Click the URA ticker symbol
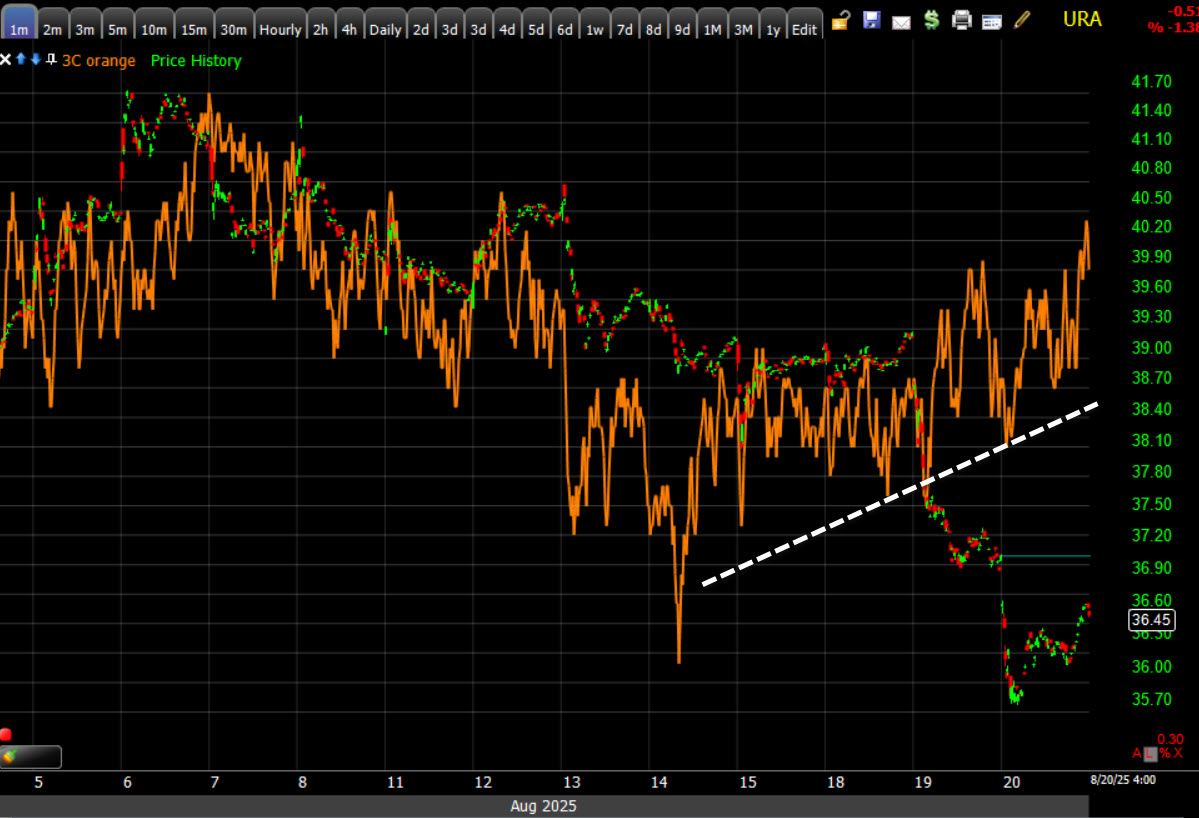The height and width of the screenshot is (818, 1199). [x=1082, y=19]
